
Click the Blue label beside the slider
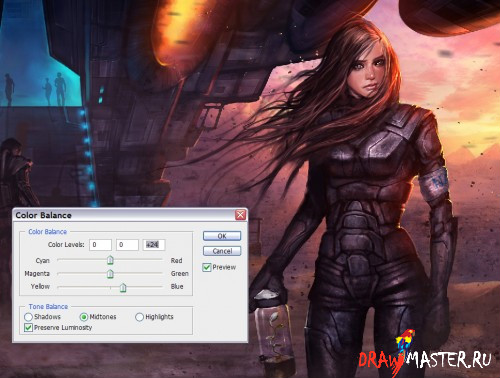[x=177, y=286]
